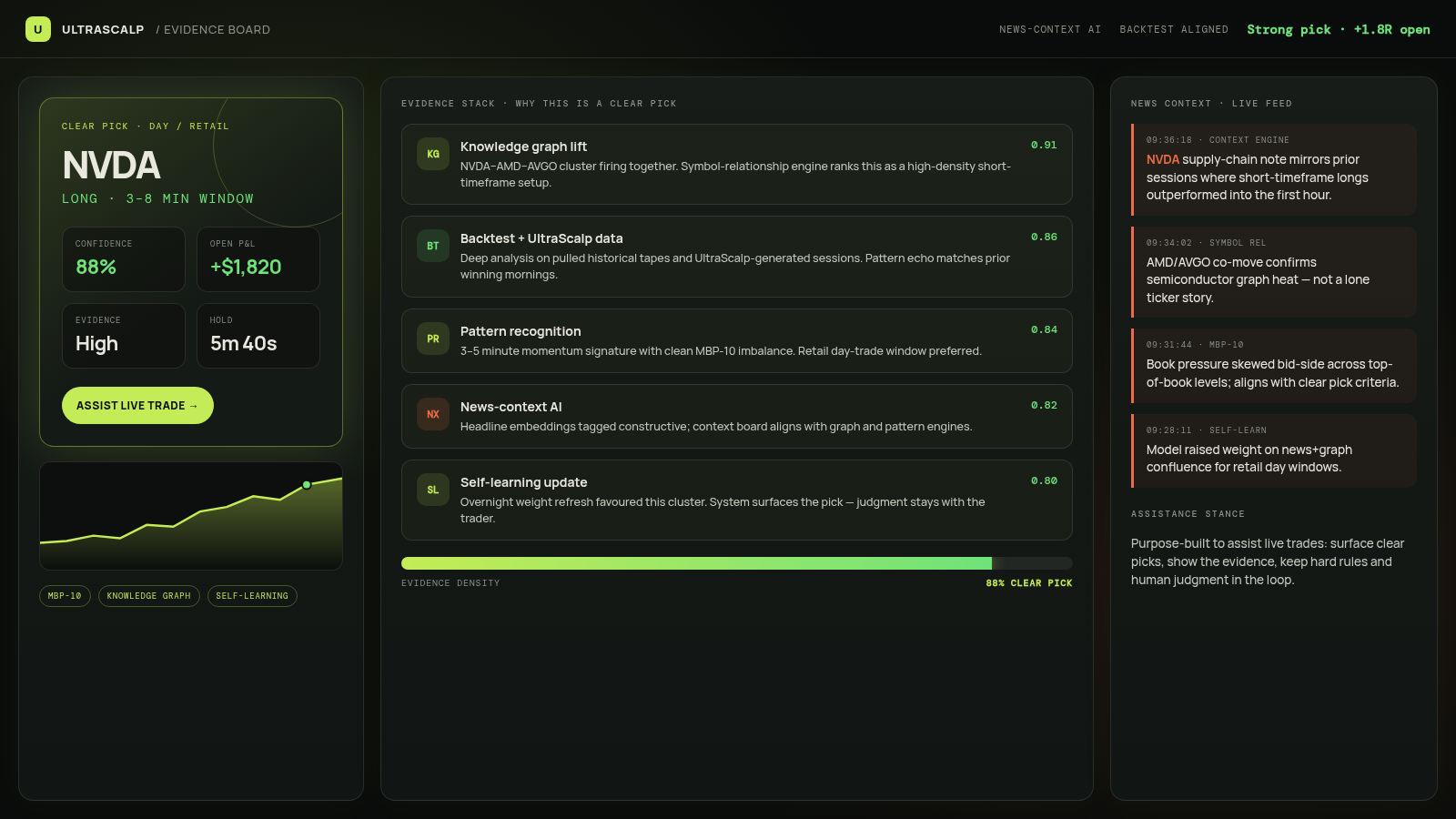This screenshot has width=1456, height=819.
Task: Open the Confidence 88% stat card
Action: point(124,259)
